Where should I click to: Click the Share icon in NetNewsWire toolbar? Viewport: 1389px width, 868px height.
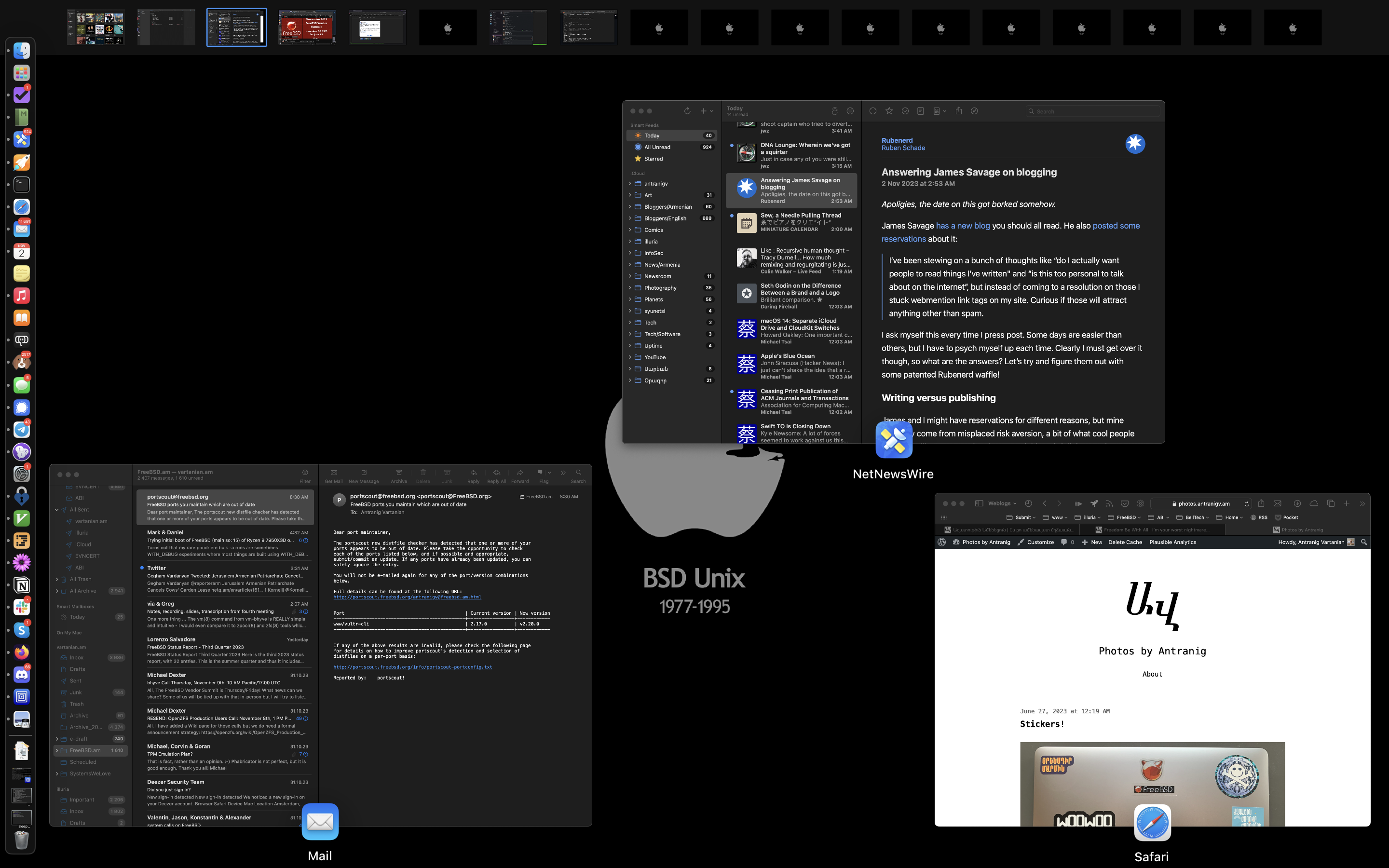pyautogui.click(x=958, y=111)
